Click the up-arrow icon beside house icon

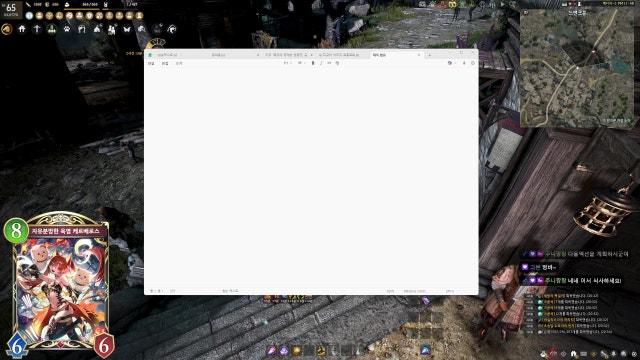click(x=37, y=29)
